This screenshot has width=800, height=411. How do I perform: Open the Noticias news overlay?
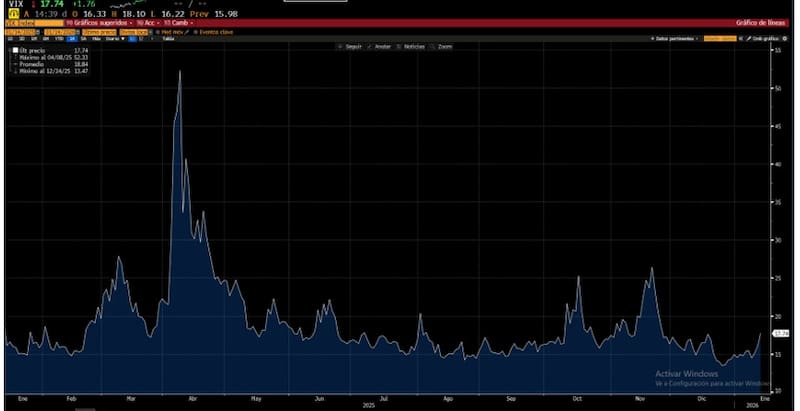pyautogui.click(x=410, y=46)
